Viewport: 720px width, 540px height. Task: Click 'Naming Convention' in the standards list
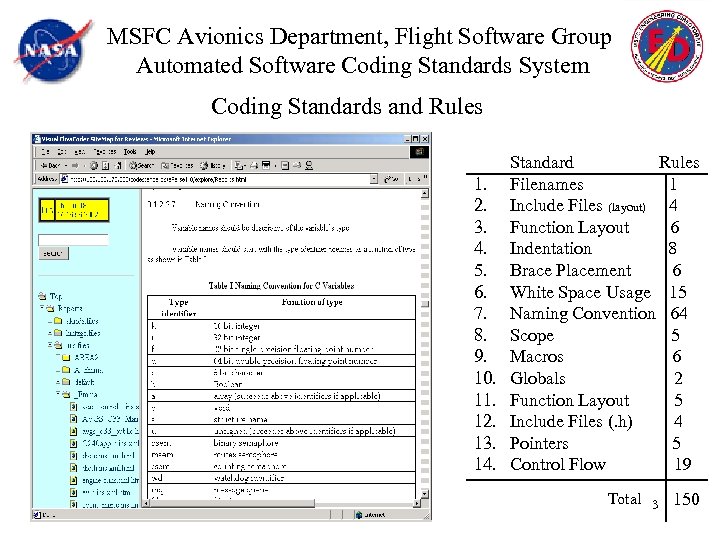coord(582,314)
